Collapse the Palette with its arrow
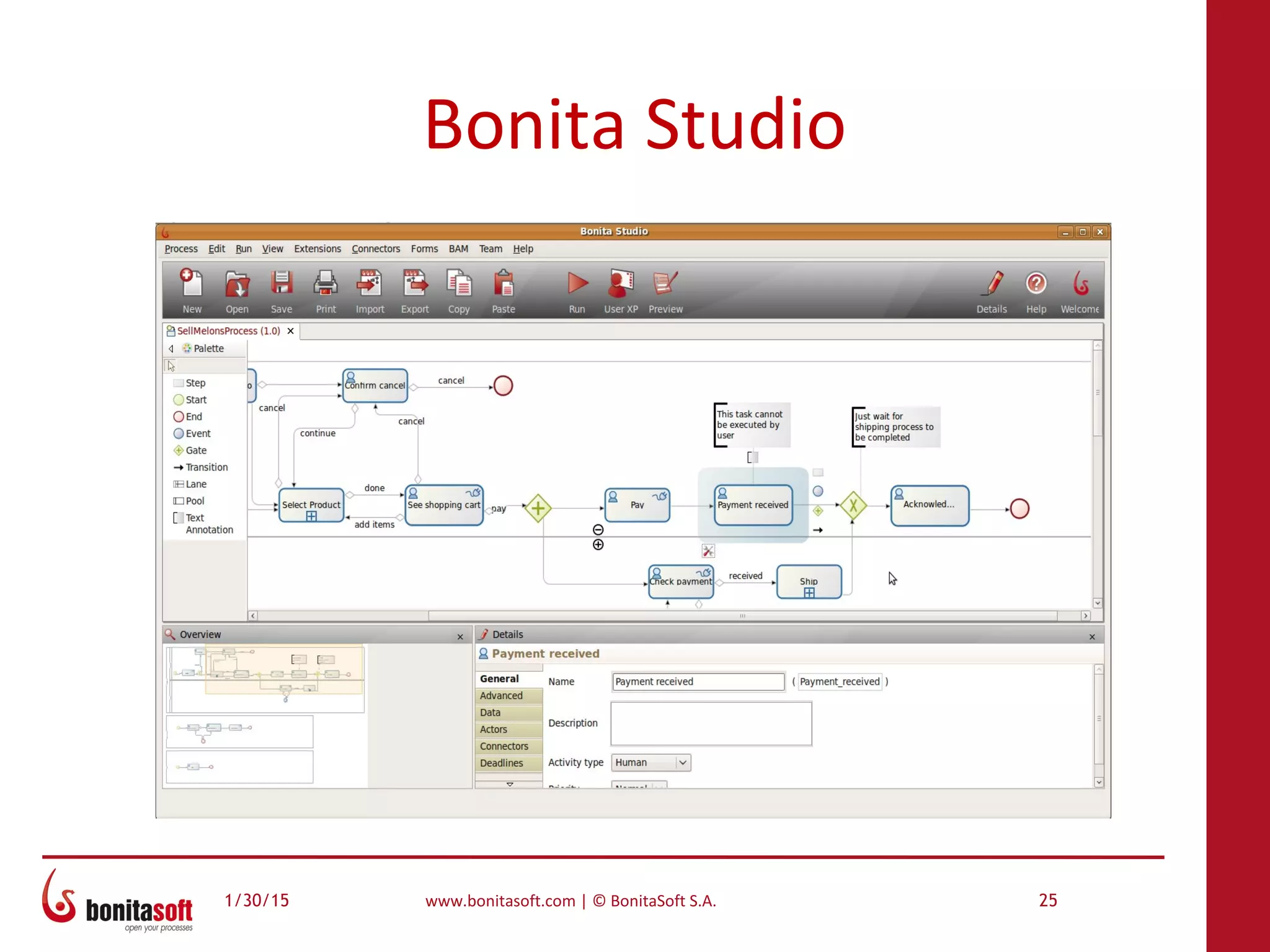This screenshot has width=1270, height=952. tap(172, 349)
